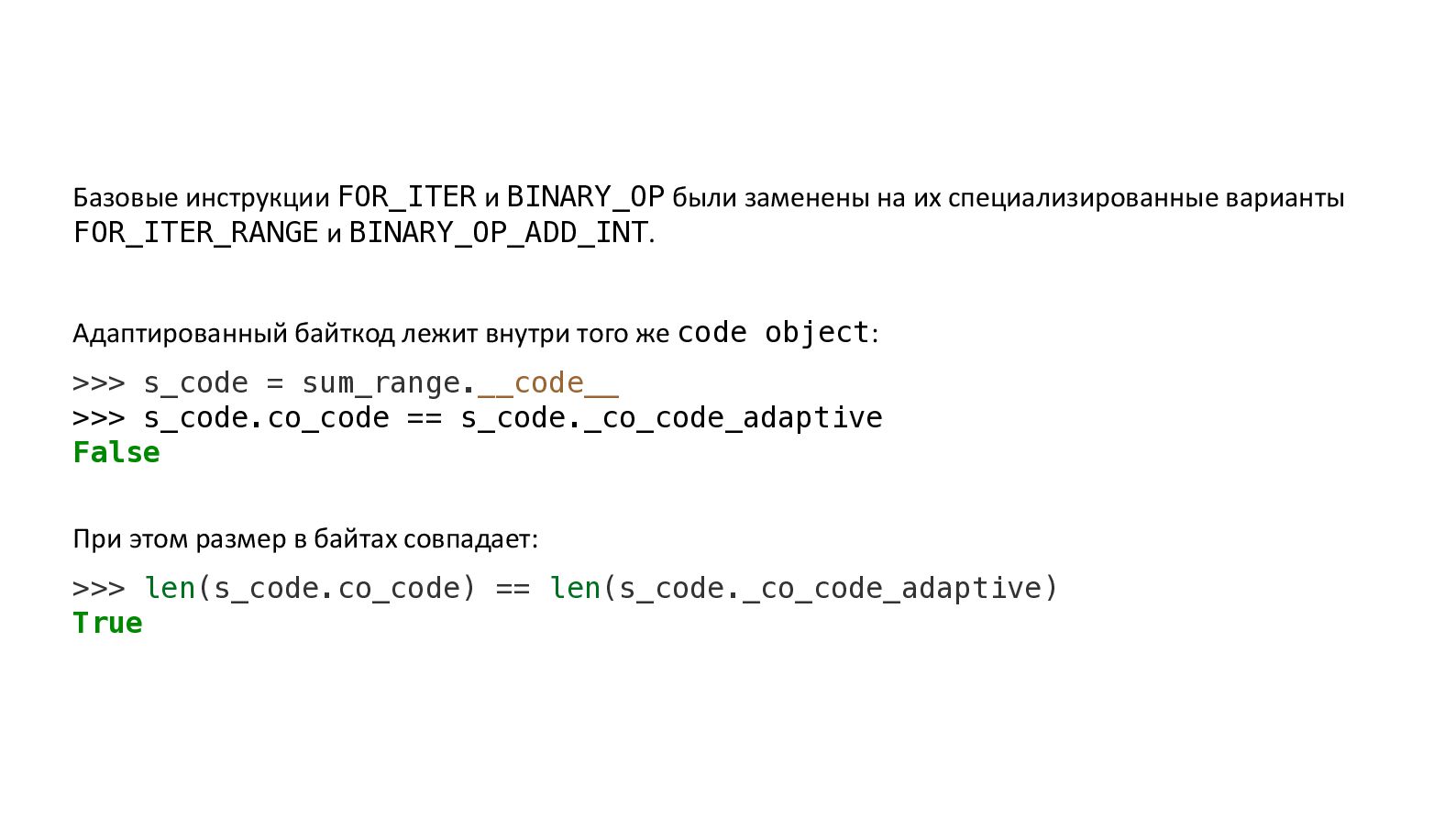Click the words 'специализированные варианты'
The image size is (1456, 819).
(1146, 198)
